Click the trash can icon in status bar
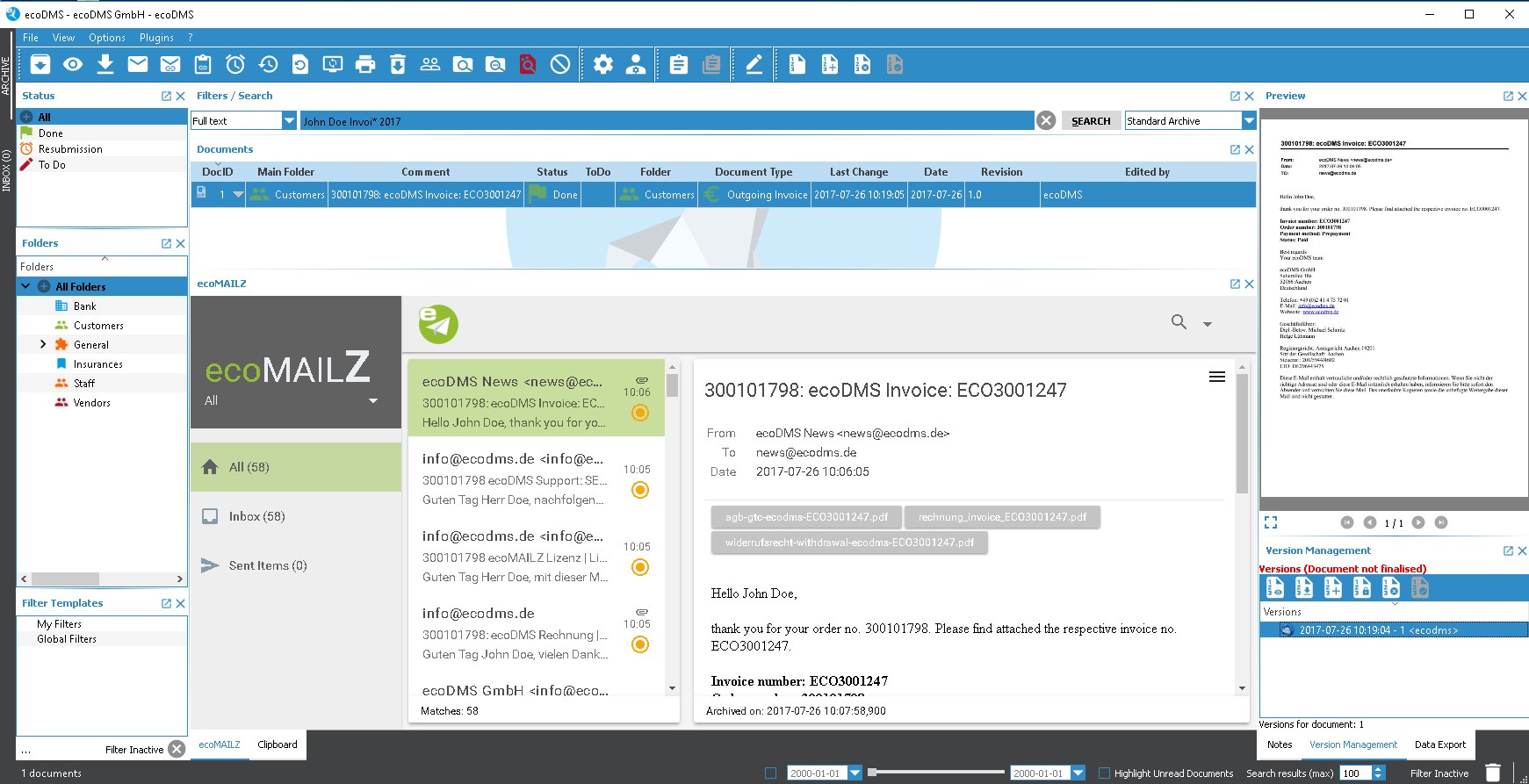This screenshot has height=784, width=1529. tap(1493, 773)
